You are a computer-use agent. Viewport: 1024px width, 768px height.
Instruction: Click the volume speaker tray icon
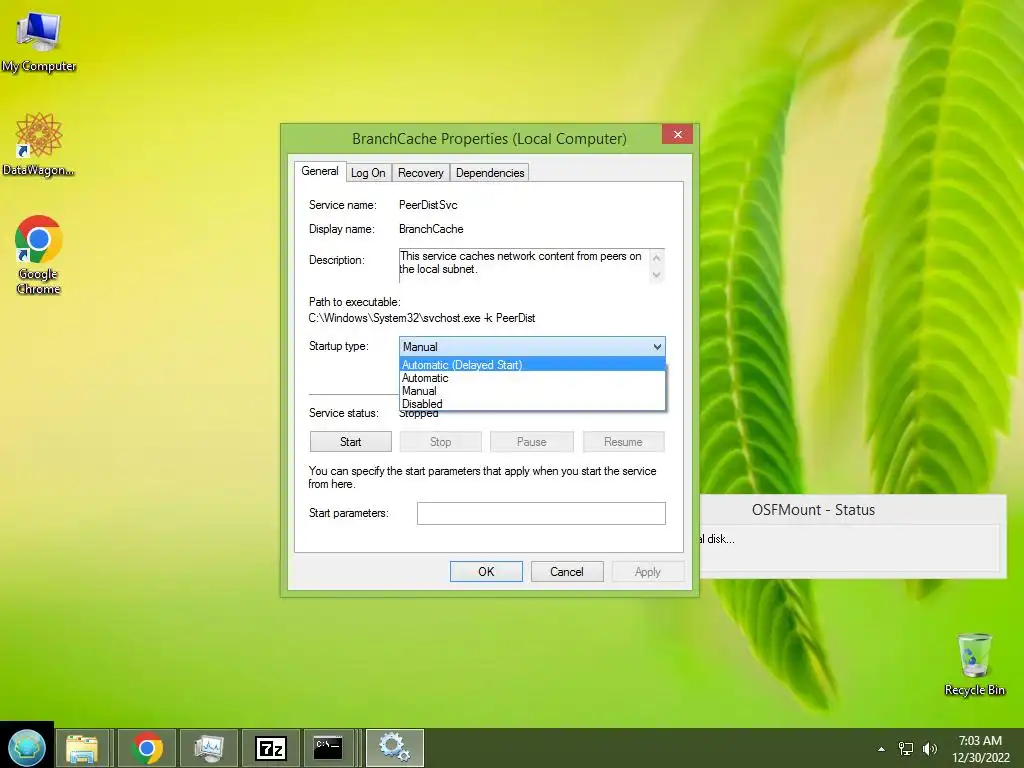click(929, 749)
